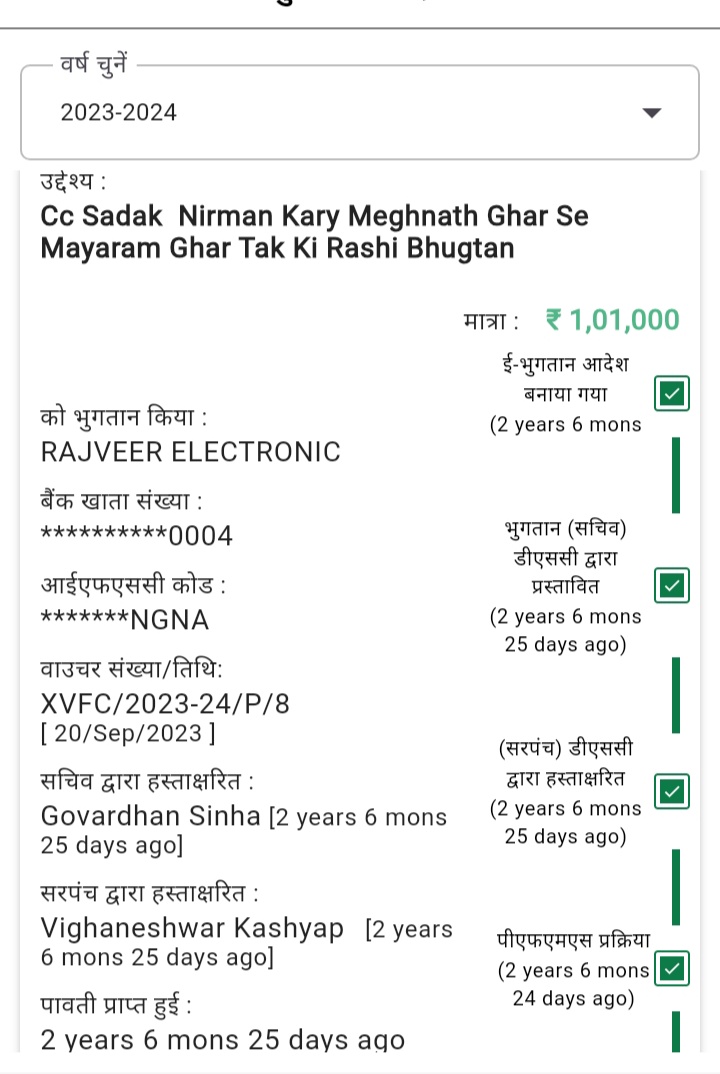
Task: Click voucher number XVFC/2023-24/P/8
Action: [165, 704]
